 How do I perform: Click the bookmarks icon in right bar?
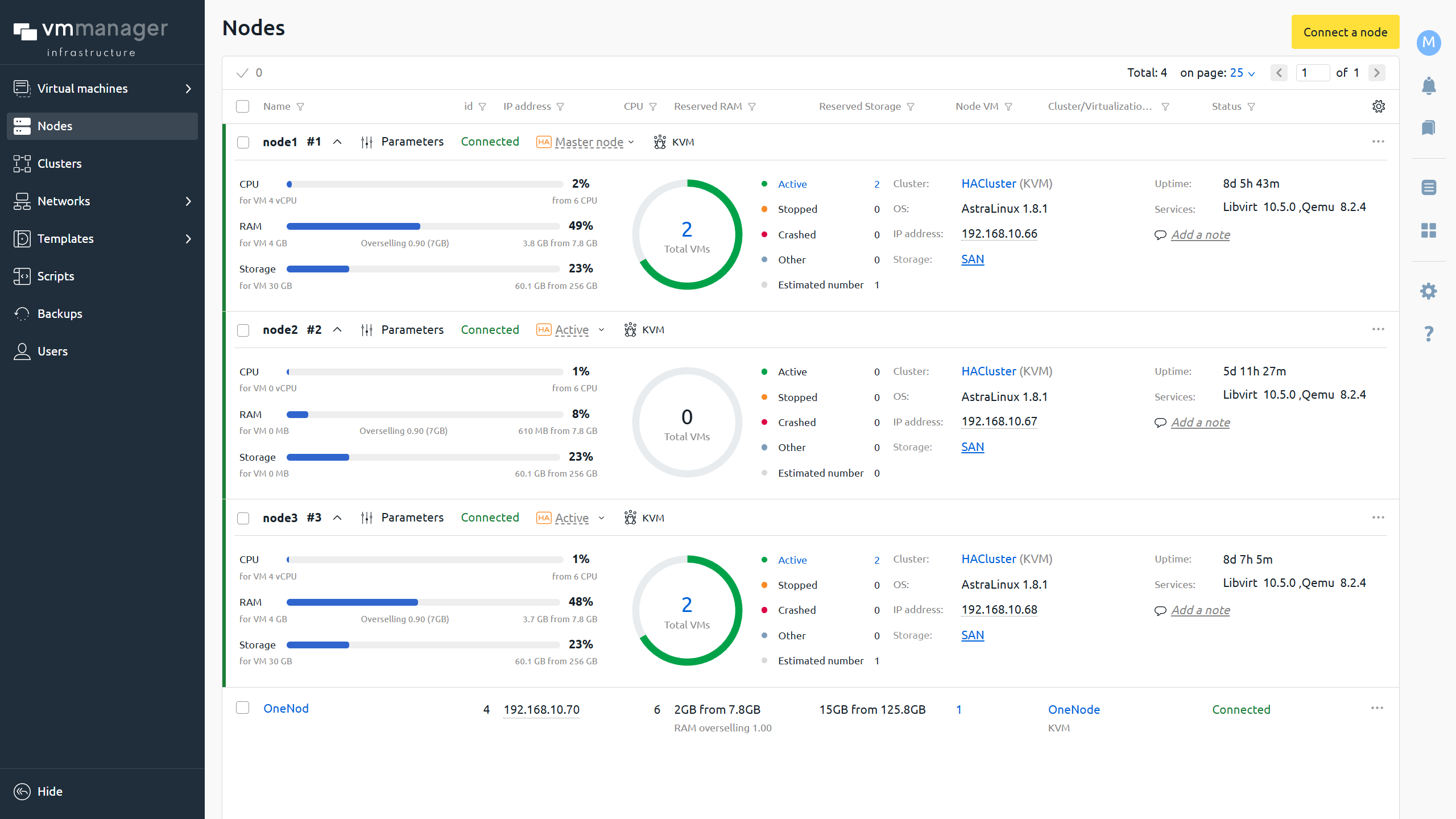tap(1428, 127)
